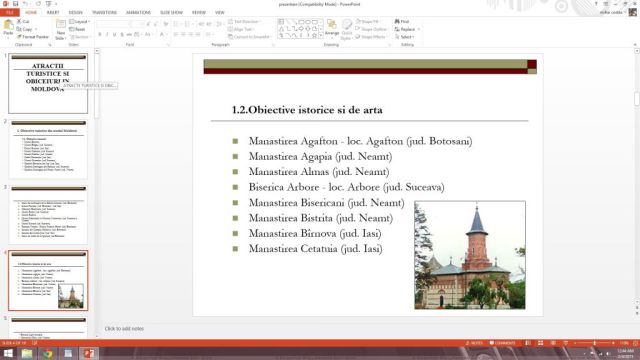Image resolution: width=640 pixels, height=360 pixels.
Task: Open the Align Text dropdown
Action: (241, 29)
